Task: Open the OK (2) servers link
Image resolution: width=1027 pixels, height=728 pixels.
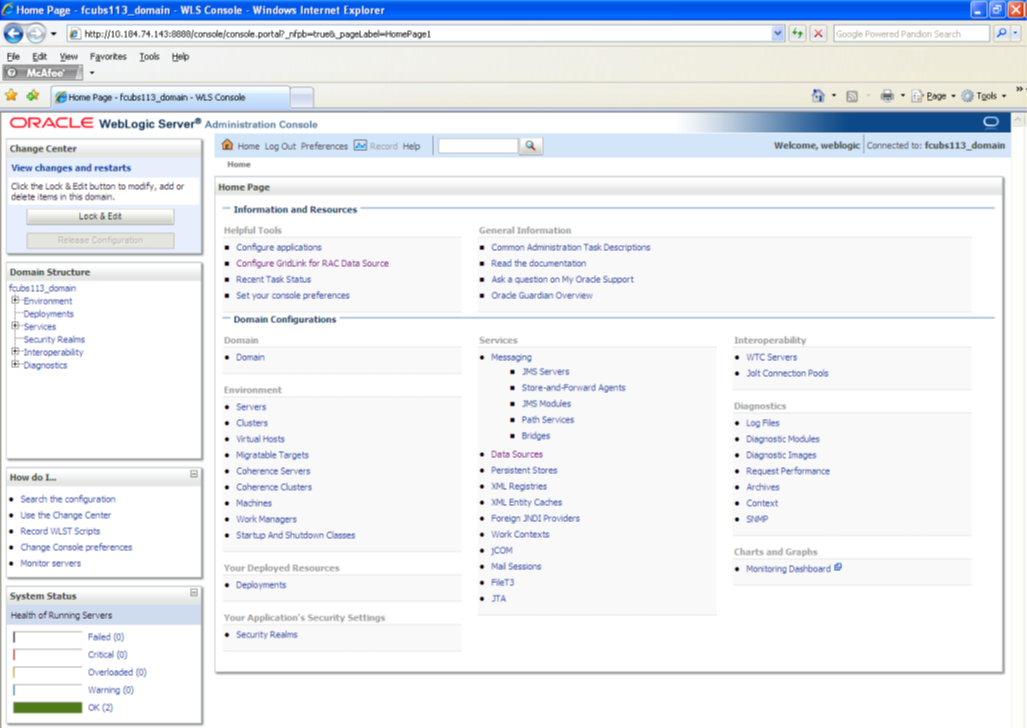Action: tap(100, 707)
